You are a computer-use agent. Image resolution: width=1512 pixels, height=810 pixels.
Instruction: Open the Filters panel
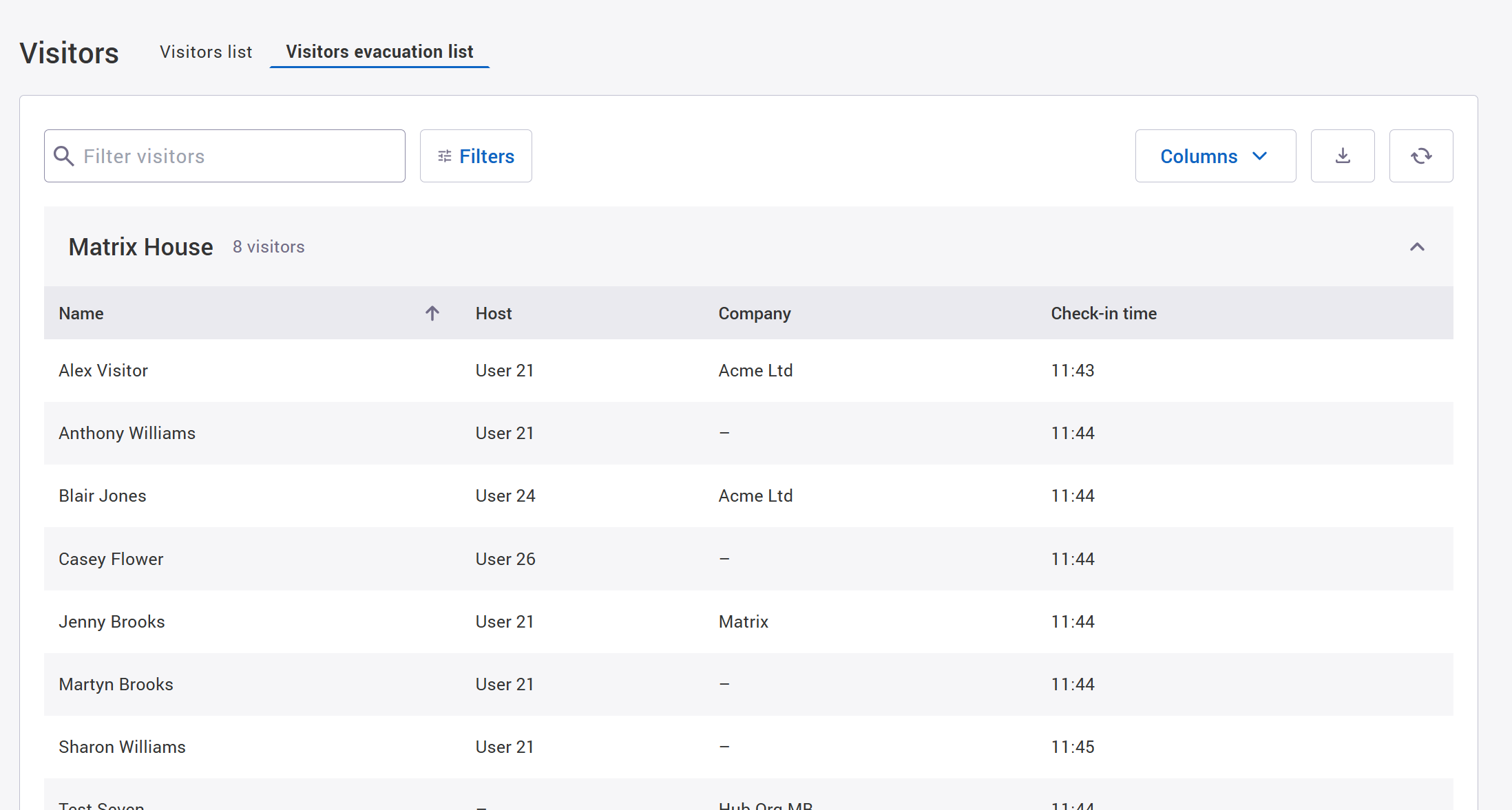point(476,156)
